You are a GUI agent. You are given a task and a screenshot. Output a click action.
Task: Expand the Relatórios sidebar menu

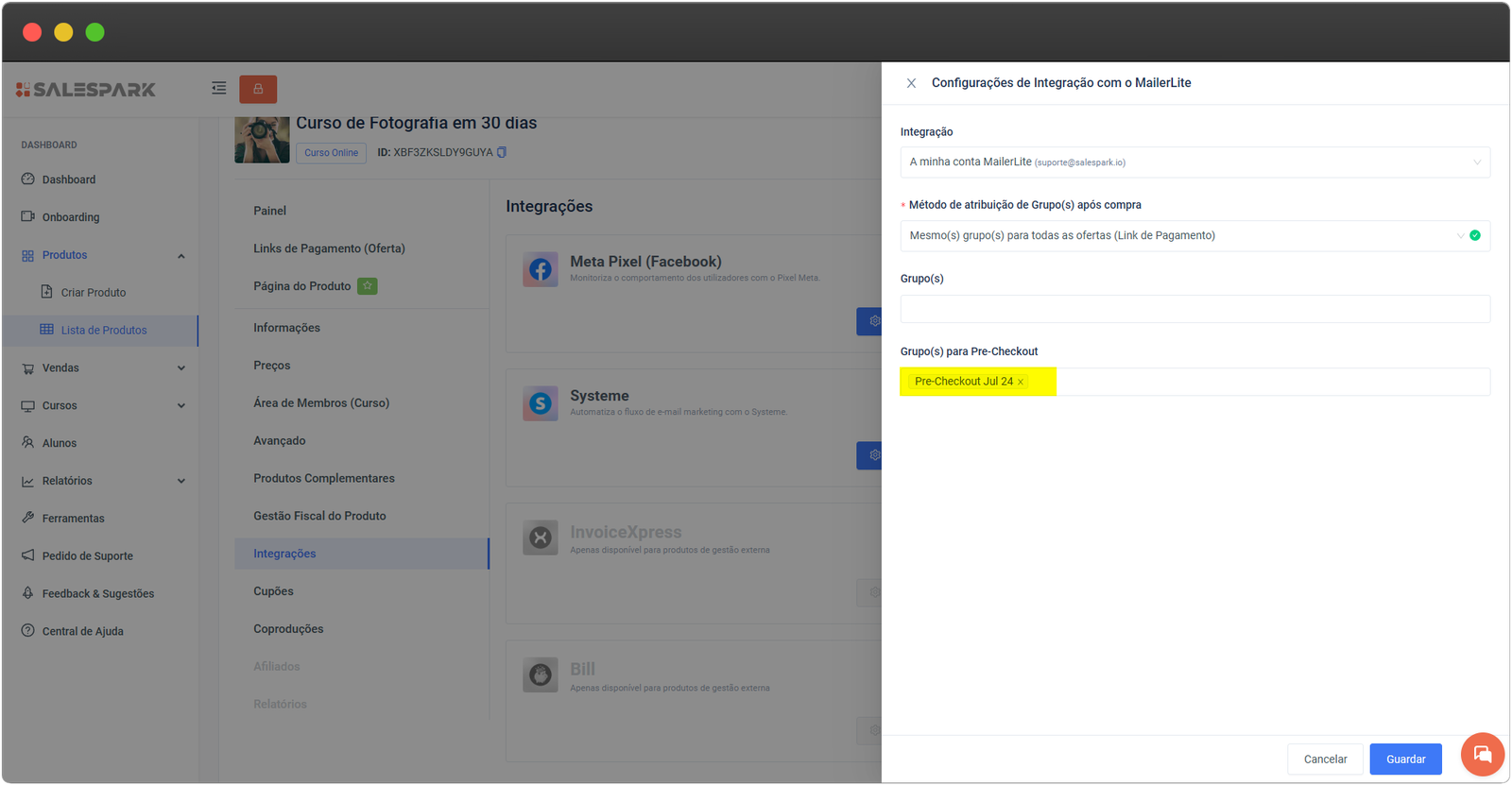[180, 481]
